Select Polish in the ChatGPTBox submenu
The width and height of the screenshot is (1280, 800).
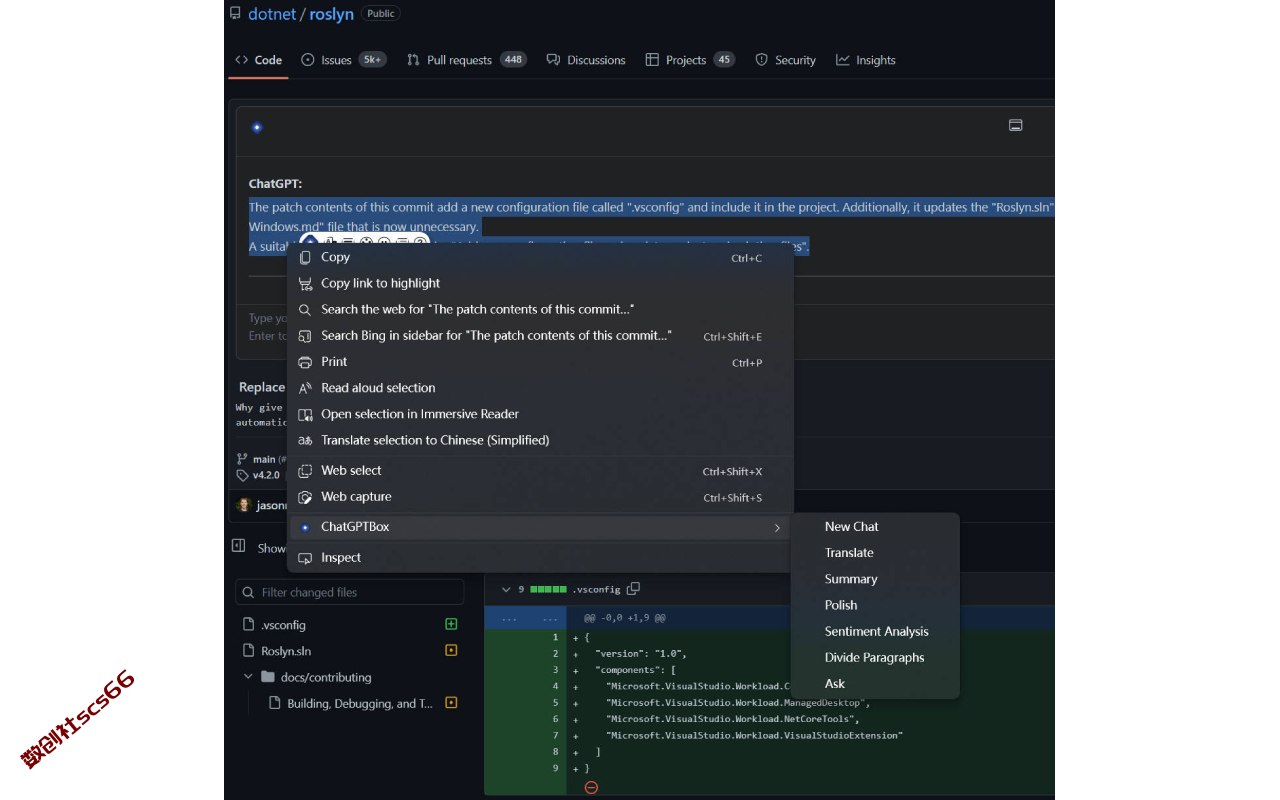coord(875,604)
